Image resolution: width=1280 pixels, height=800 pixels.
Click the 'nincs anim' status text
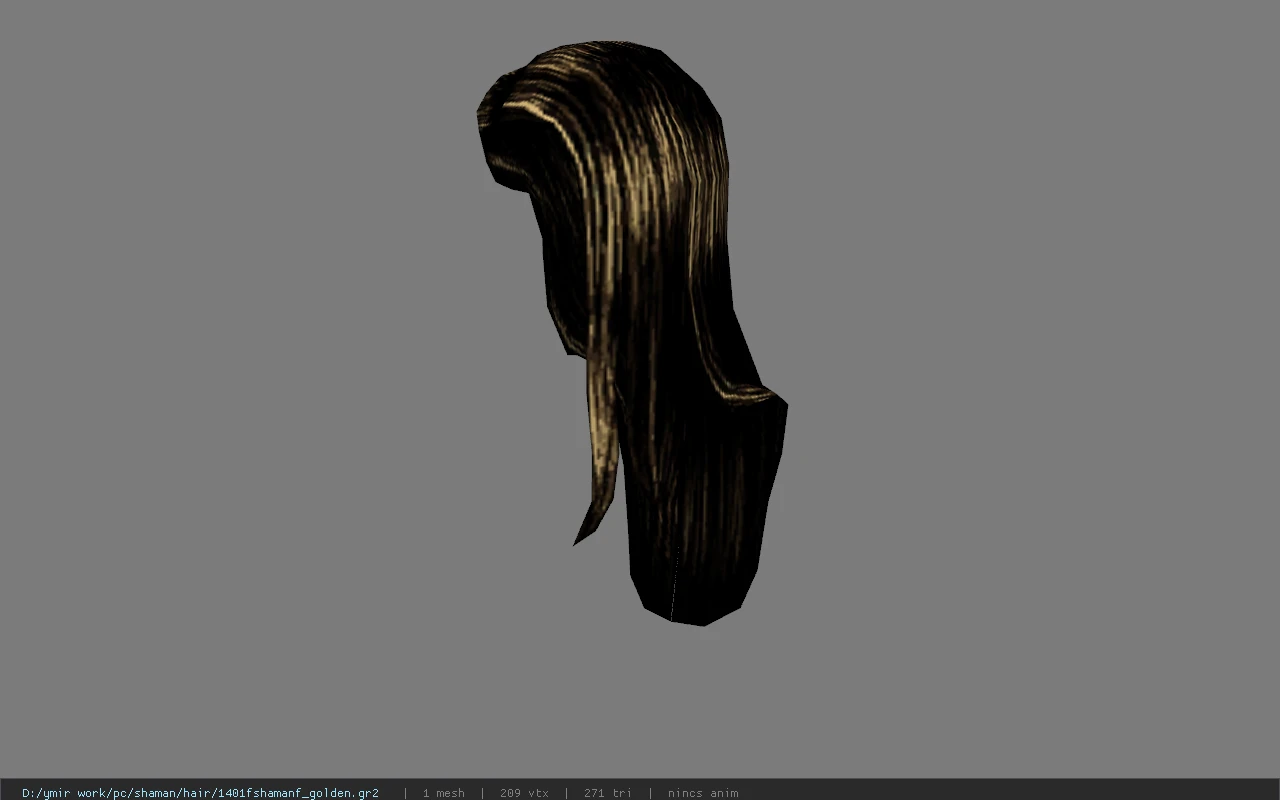703,793
